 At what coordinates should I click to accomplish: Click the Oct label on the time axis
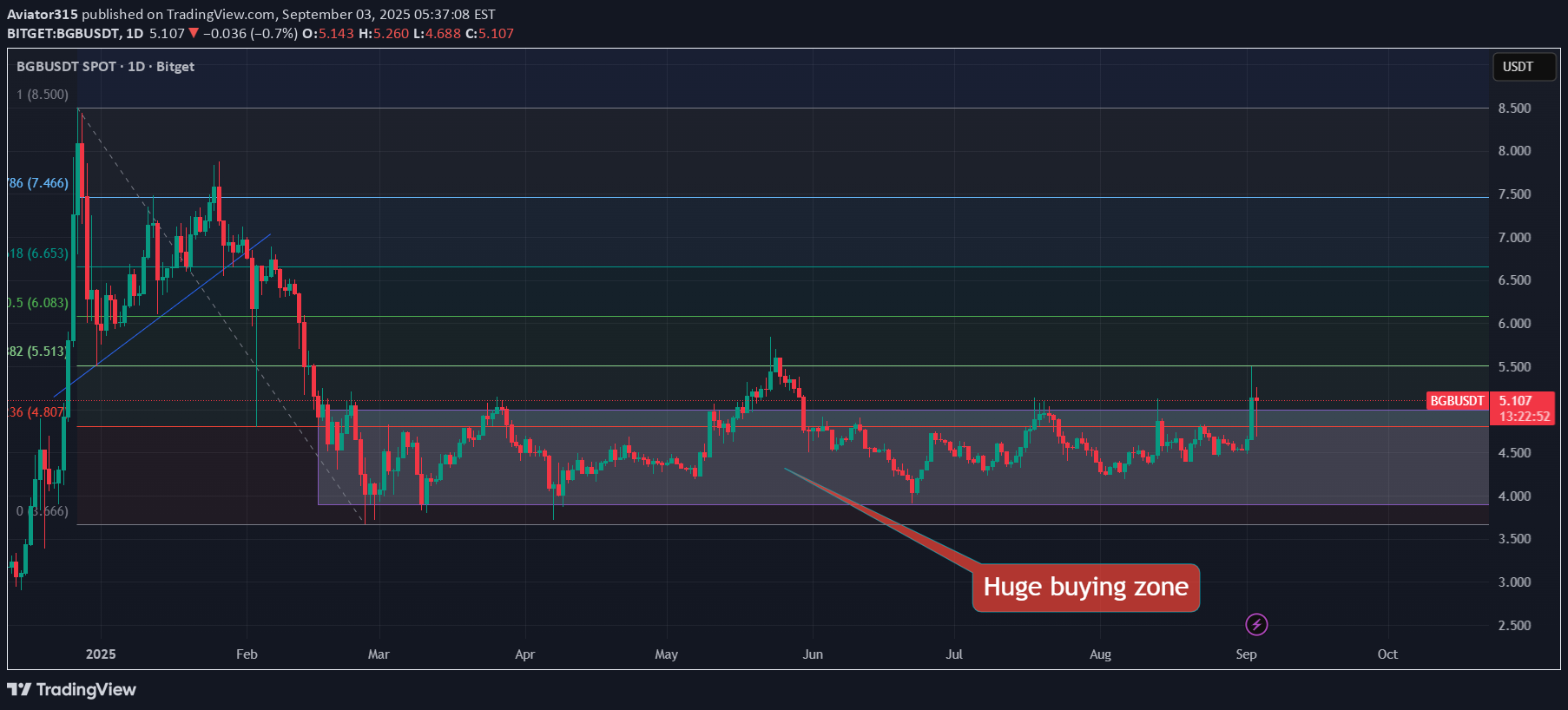pyautogui.click(x=1387, y=654)
